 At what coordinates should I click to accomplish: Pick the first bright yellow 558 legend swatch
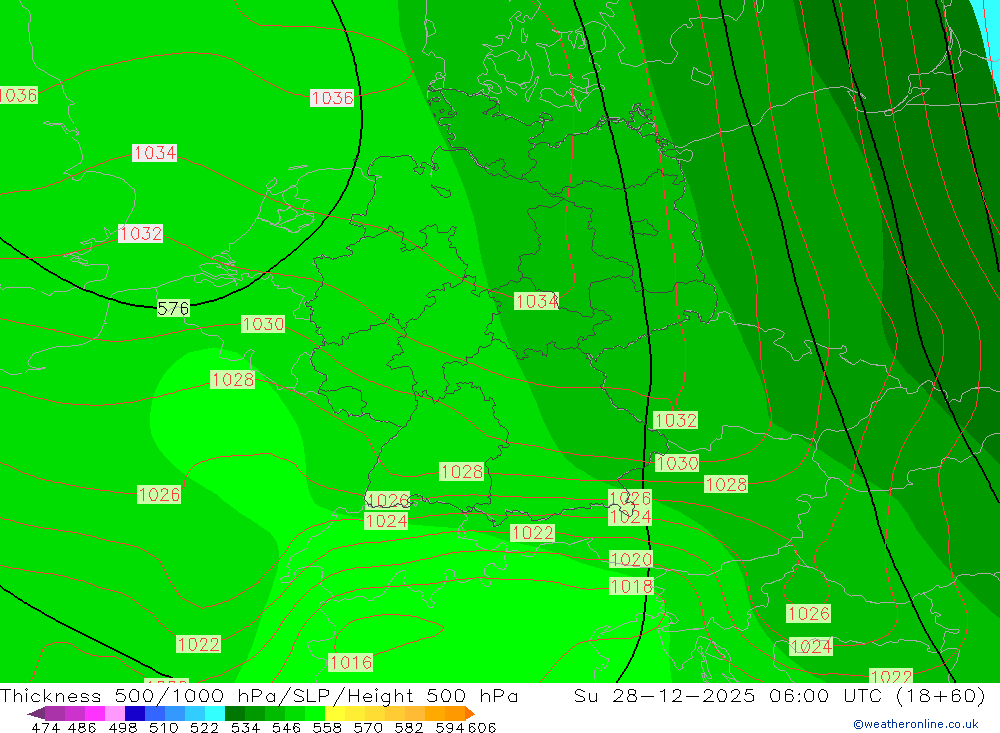click(x=335, y=713)
